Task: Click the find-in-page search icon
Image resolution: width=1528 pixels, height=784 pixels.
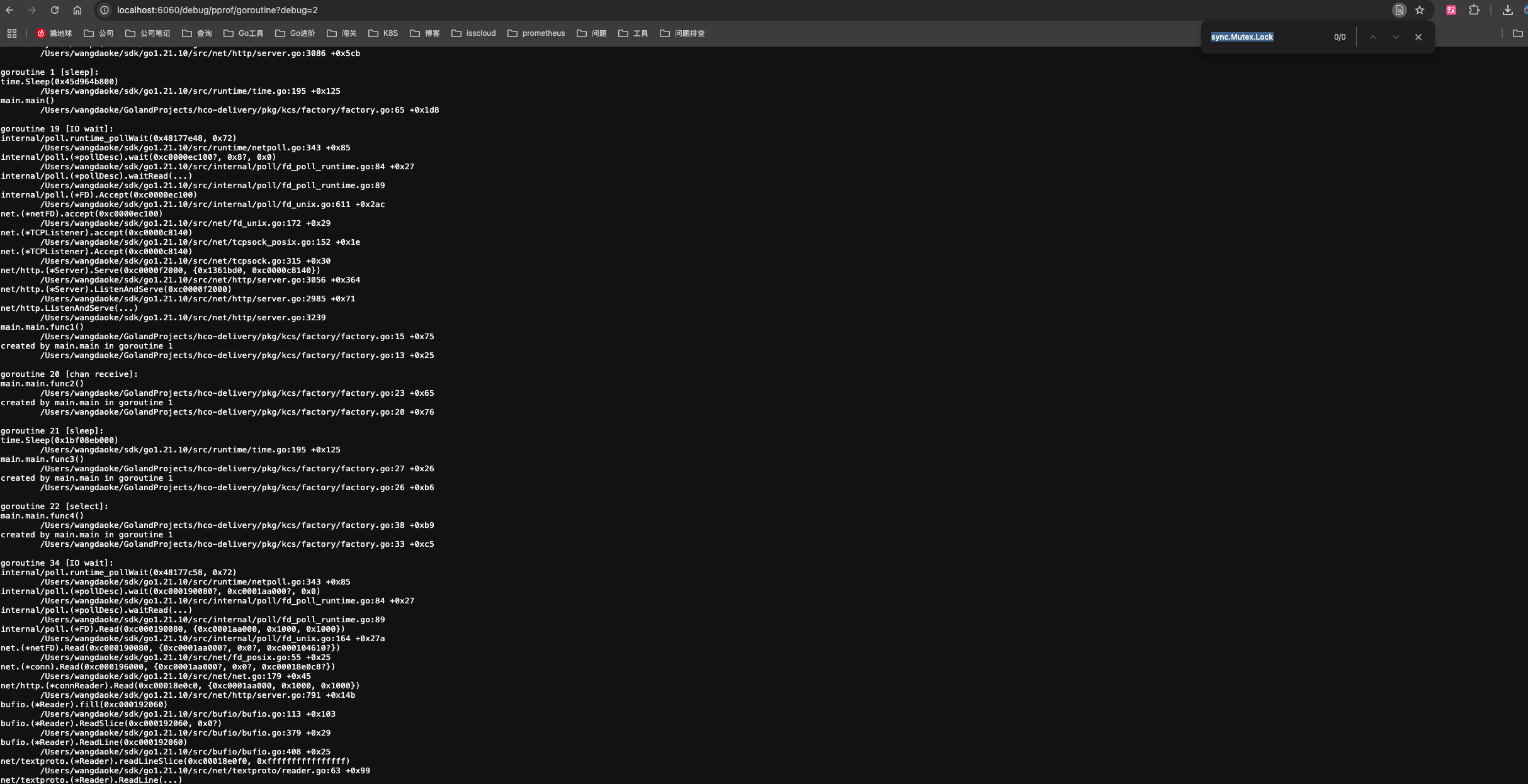Action: click(x=1399, y=10)
